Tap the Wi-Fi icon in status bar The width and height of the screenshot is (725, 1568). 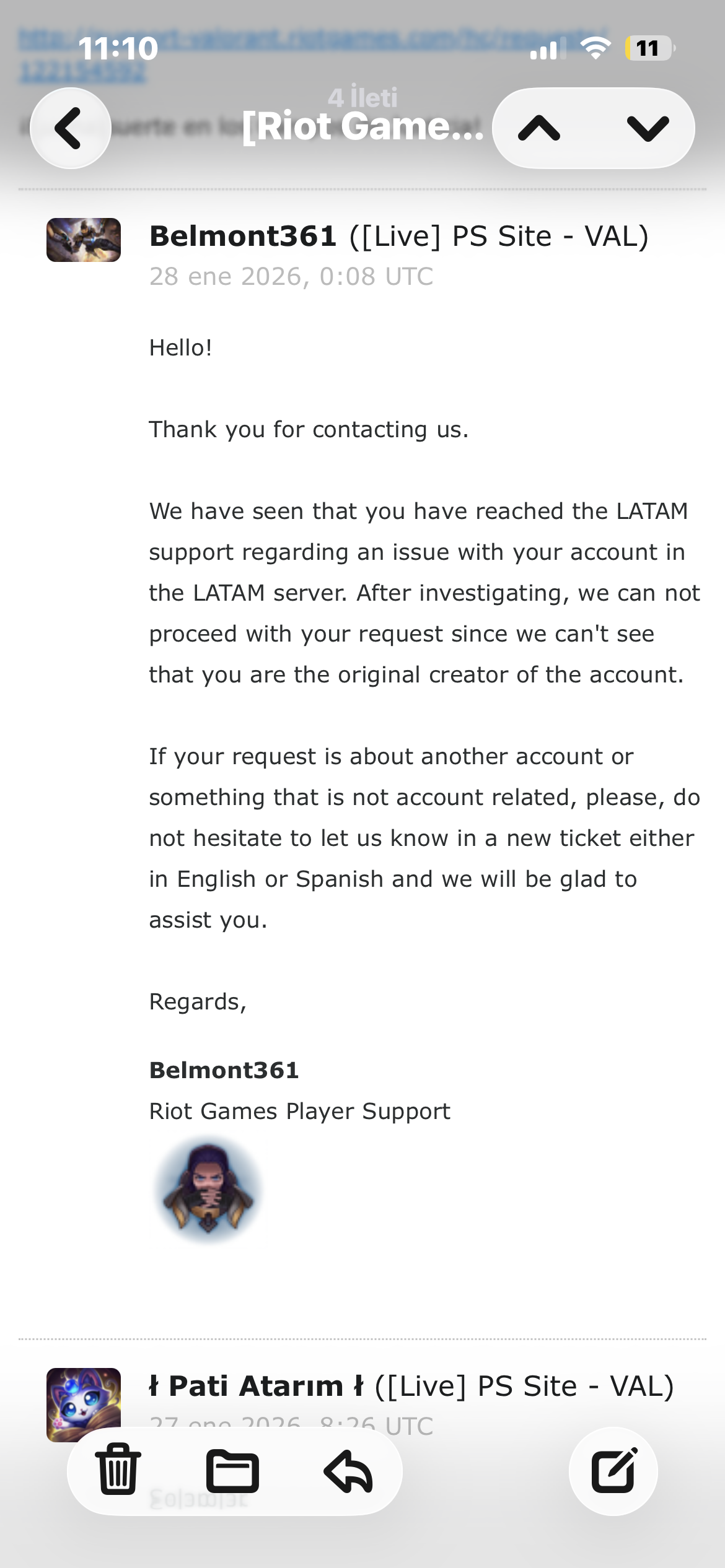coord(595,48)
